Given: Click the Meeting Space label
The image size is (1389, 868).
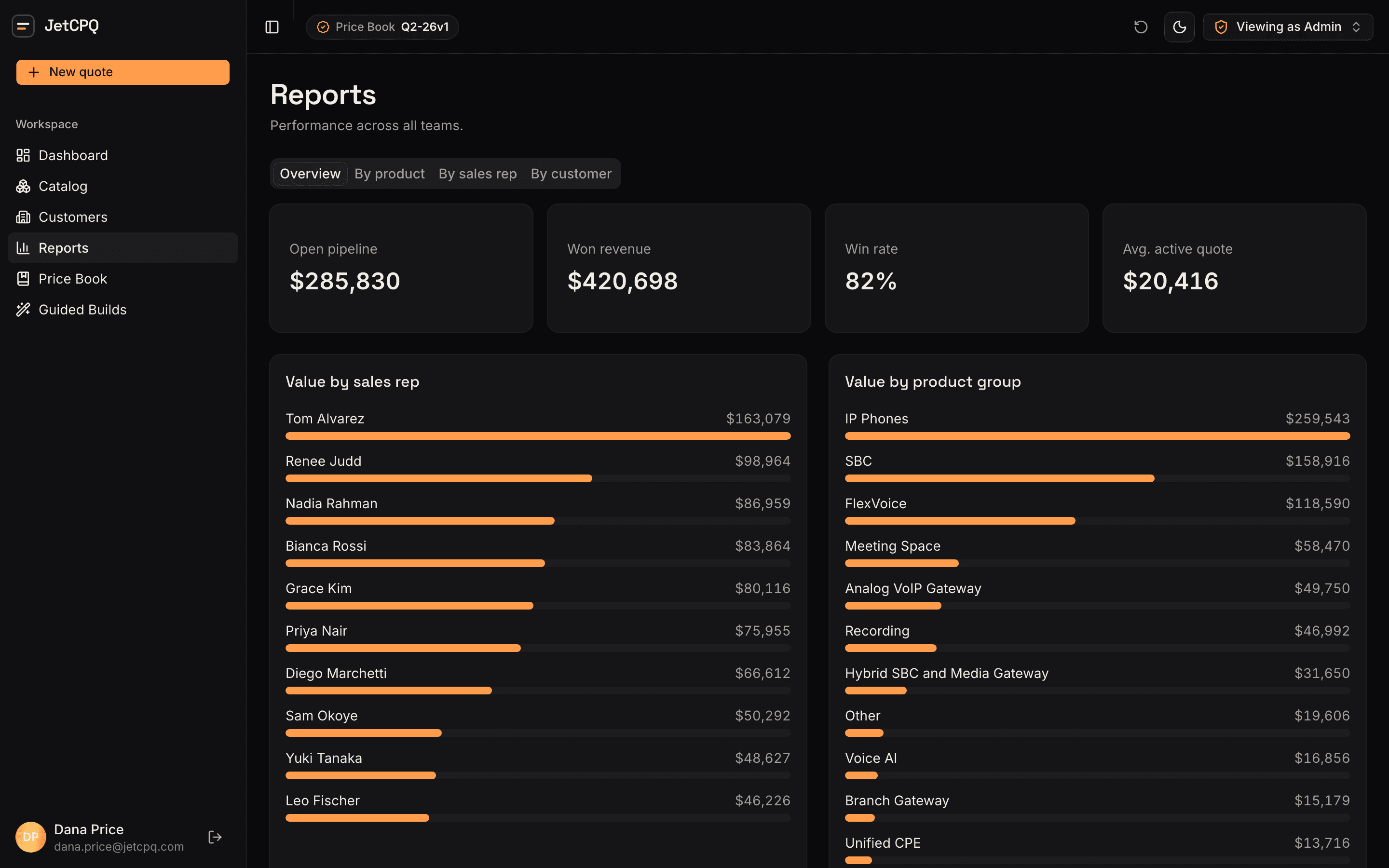Looking at the screenshot, I should pos(893,546).
